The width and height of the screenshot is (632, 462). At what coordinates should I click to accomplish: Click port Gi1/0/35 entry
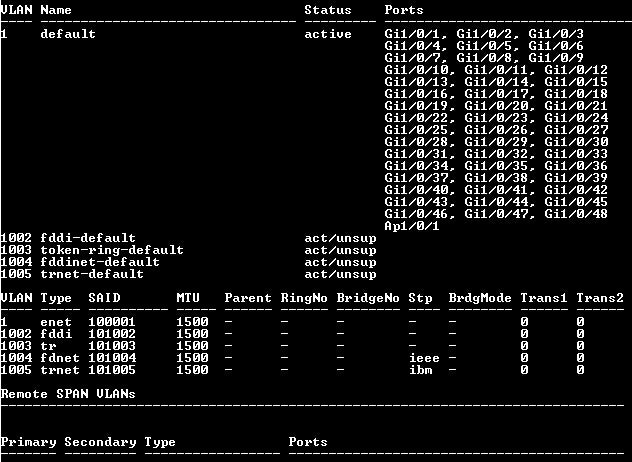[496, 165]
